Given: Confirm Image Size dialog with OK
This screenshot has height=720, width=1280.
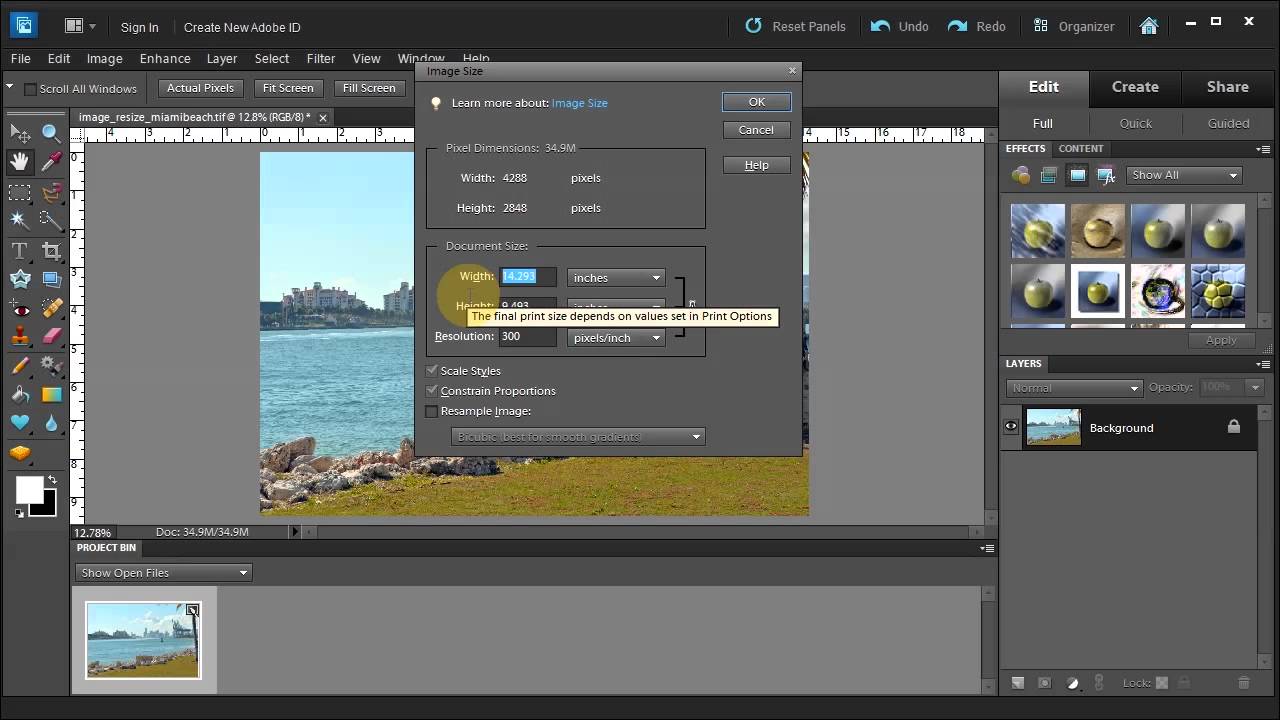Looking at the screenshot, I should coord(757,102).
